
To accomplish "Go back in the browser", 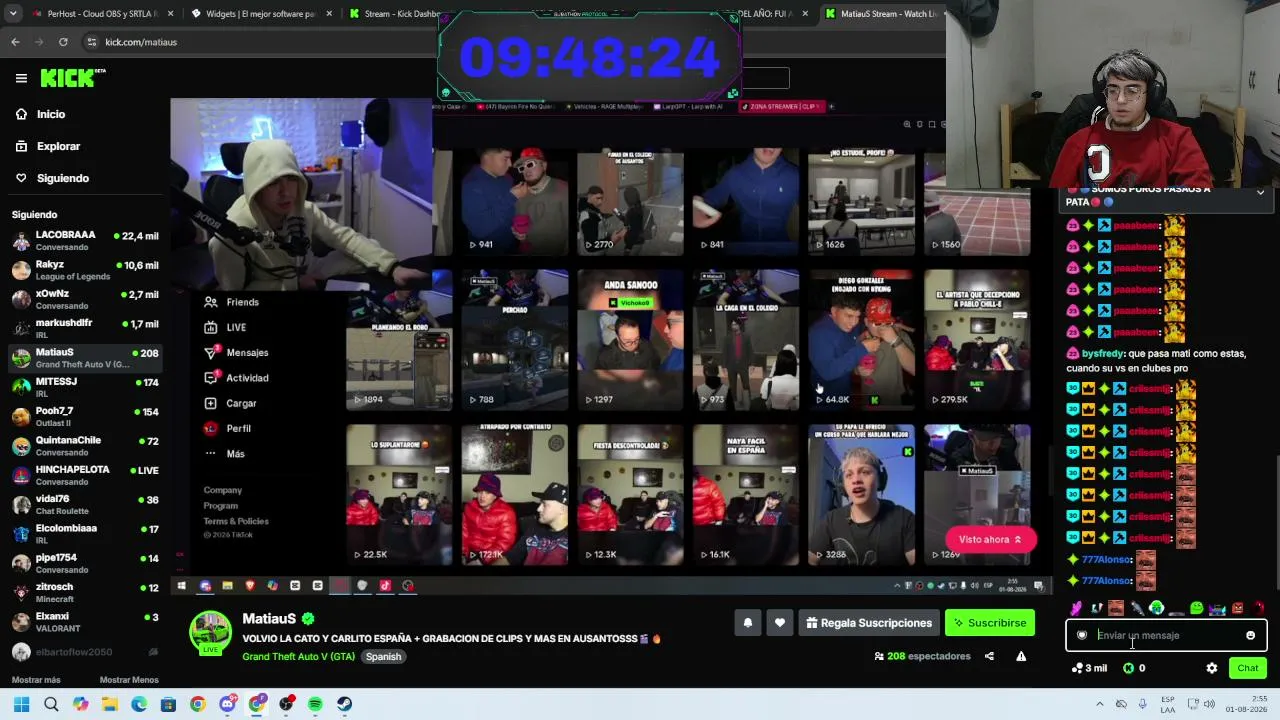I will (x=15, y=42).
